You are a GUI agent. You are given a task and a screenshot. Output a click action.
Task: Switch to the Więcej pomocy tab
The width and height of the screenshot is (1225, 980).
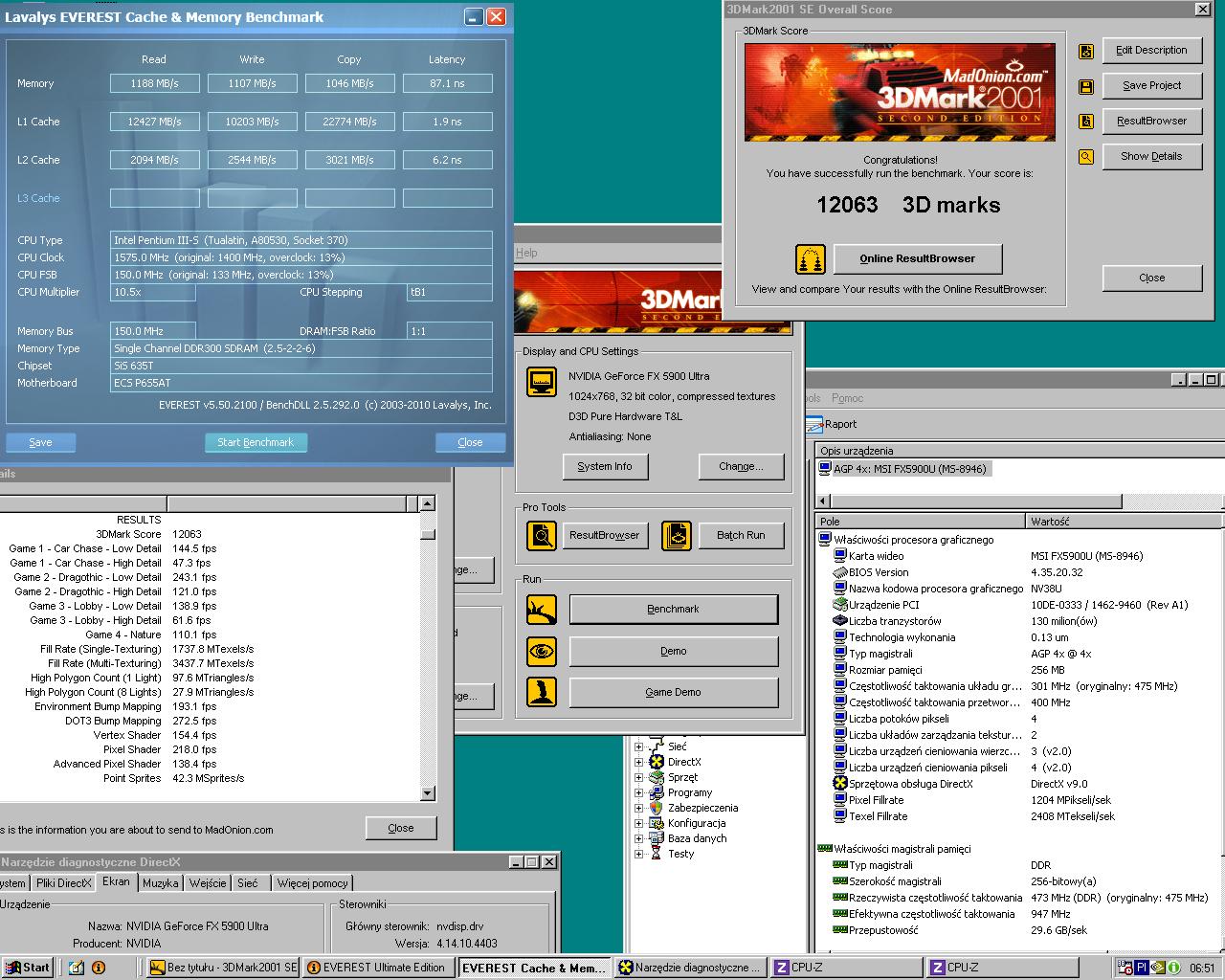pos(313,883)
